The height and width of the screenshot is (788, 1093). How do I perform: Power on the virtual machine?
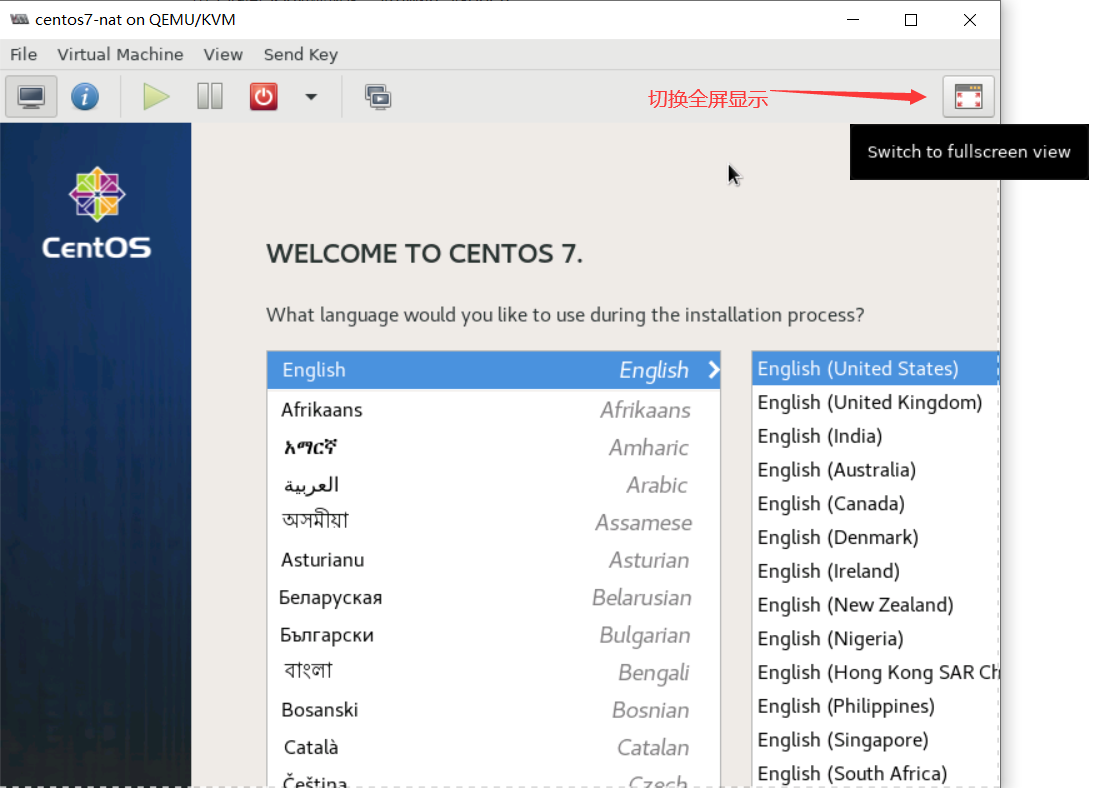point(155,96)
